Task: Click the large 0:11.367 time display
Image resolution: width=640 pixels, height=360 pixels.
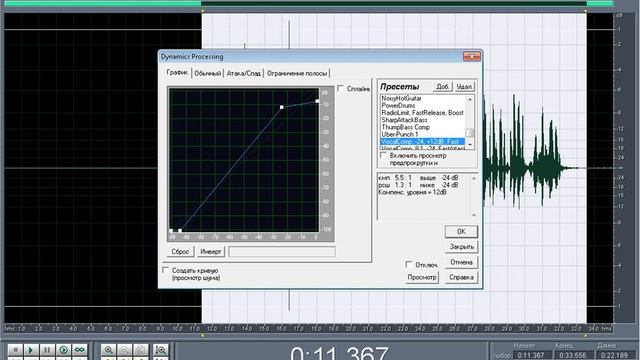Action: [x=339, y=352]
